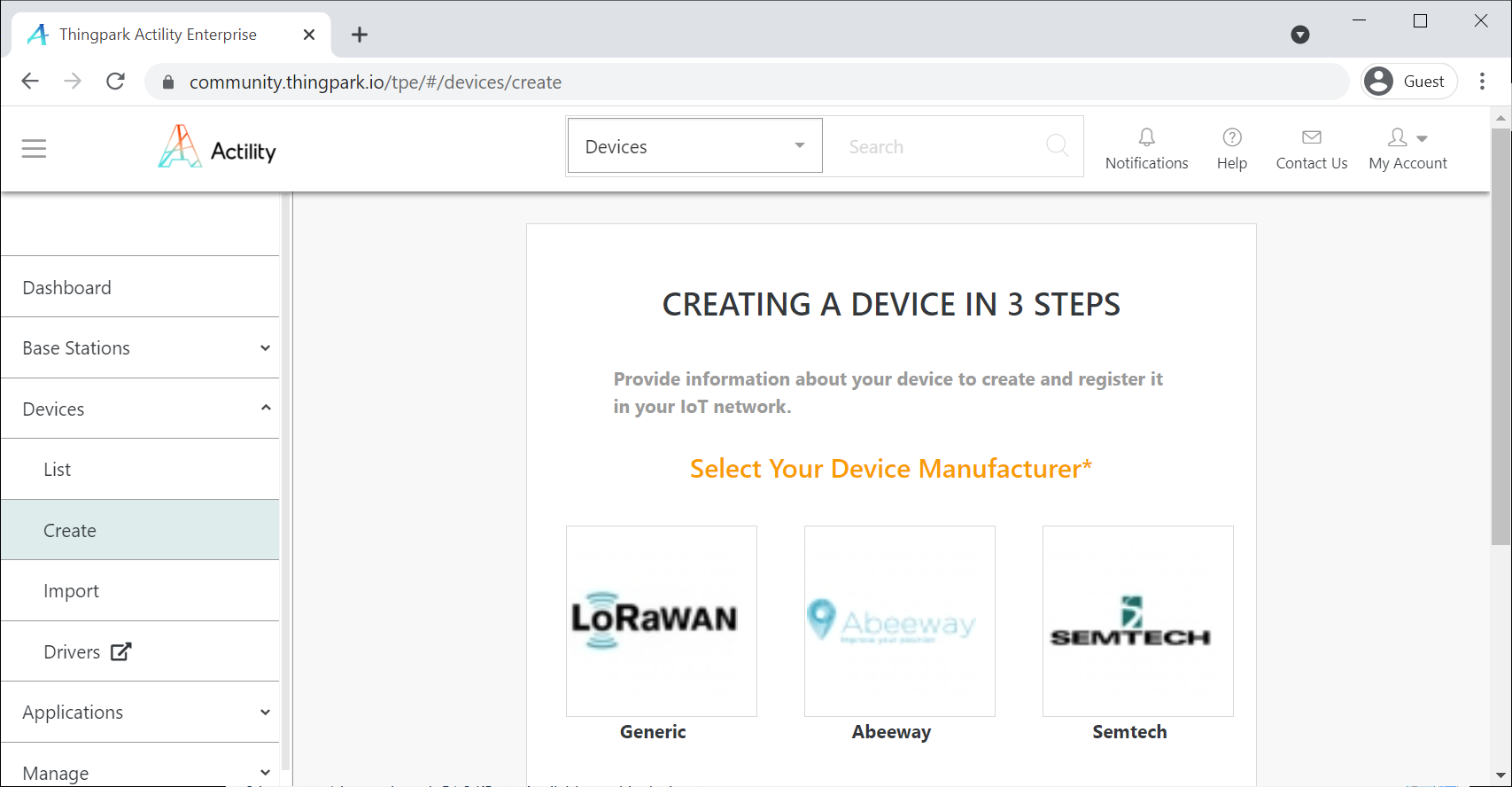Screen dimensions: 1512x787
Task: Open the devices List page
Action: [140, 469]
